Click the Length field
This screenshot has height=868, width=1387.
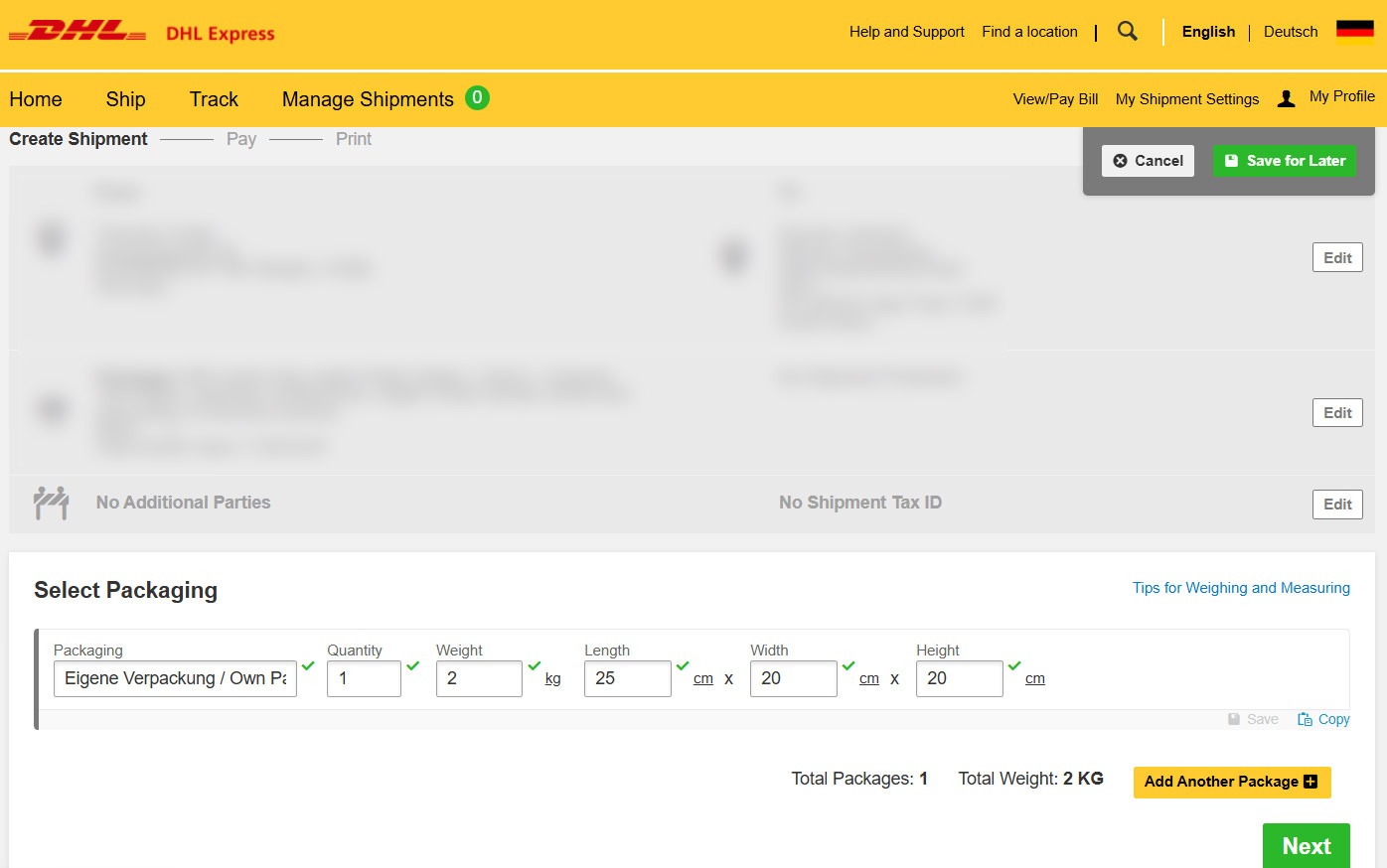pyautogui.click(x=628, y=678)
